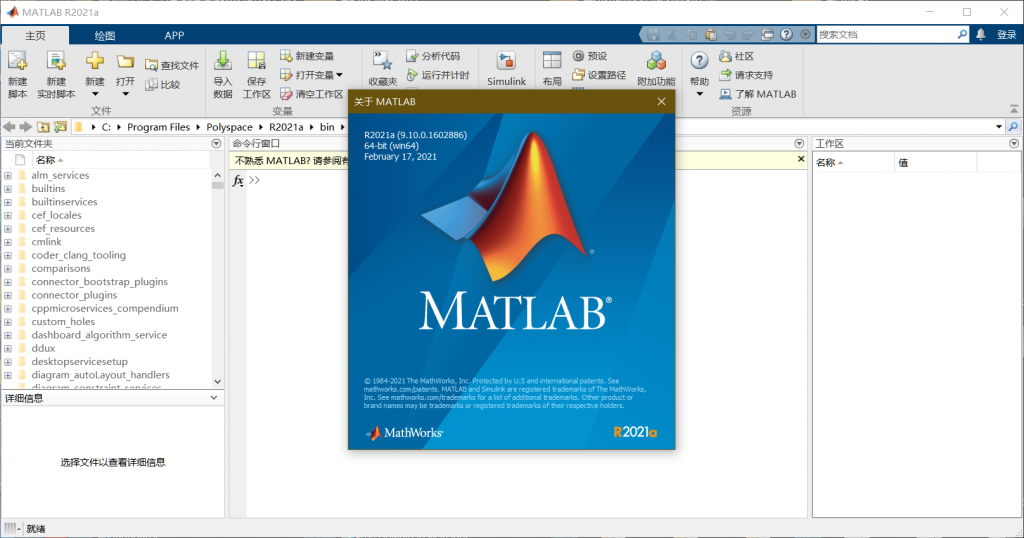Open the quick access toolbar customize dropdown
The image size is (1024, 538).
point(805,35)
